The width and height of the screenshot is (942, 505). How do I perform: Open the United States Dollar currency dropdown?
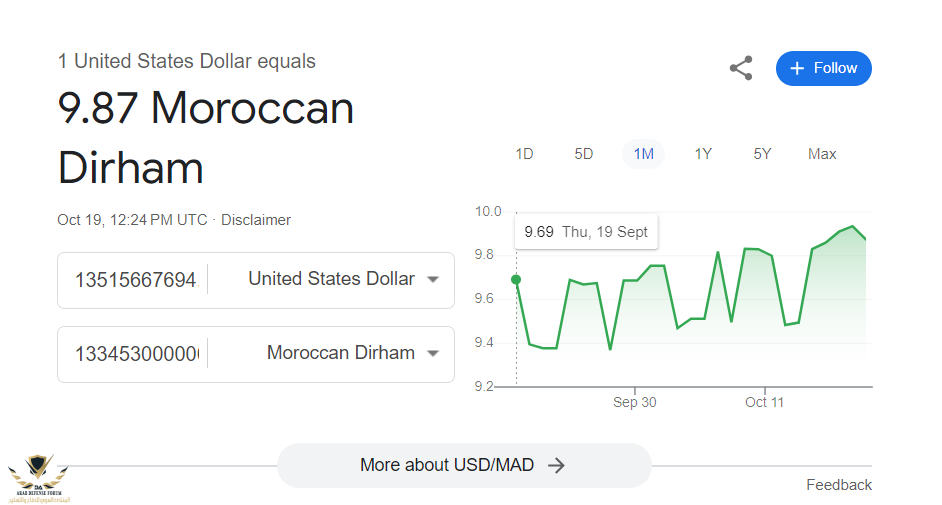343,279
